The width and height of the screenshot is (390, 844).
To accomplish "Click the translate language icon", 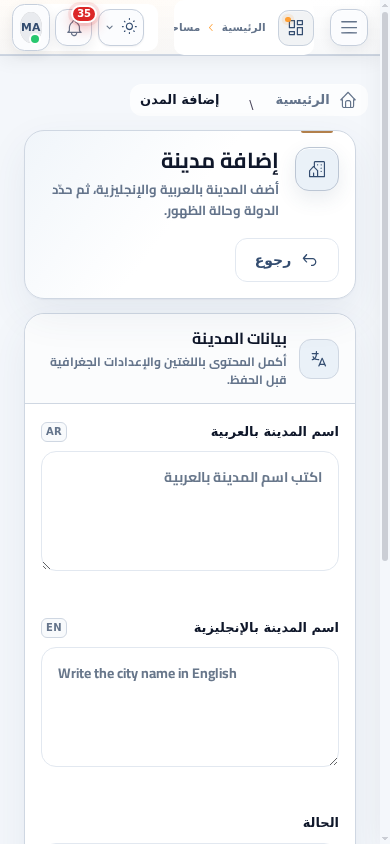I will 319,359.
